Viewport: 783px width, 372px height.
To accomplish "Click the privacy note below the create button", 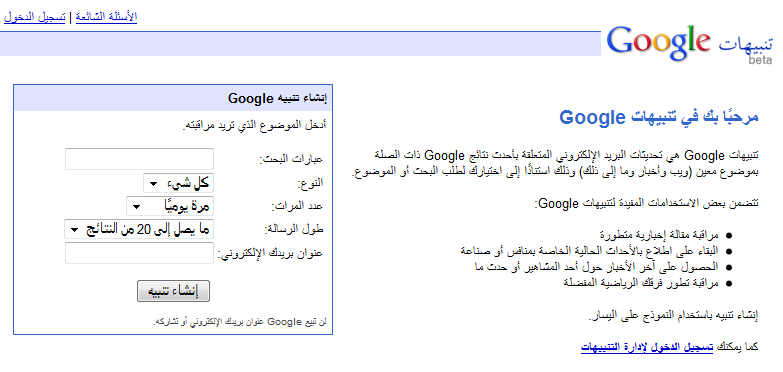I will pos(240,322).
